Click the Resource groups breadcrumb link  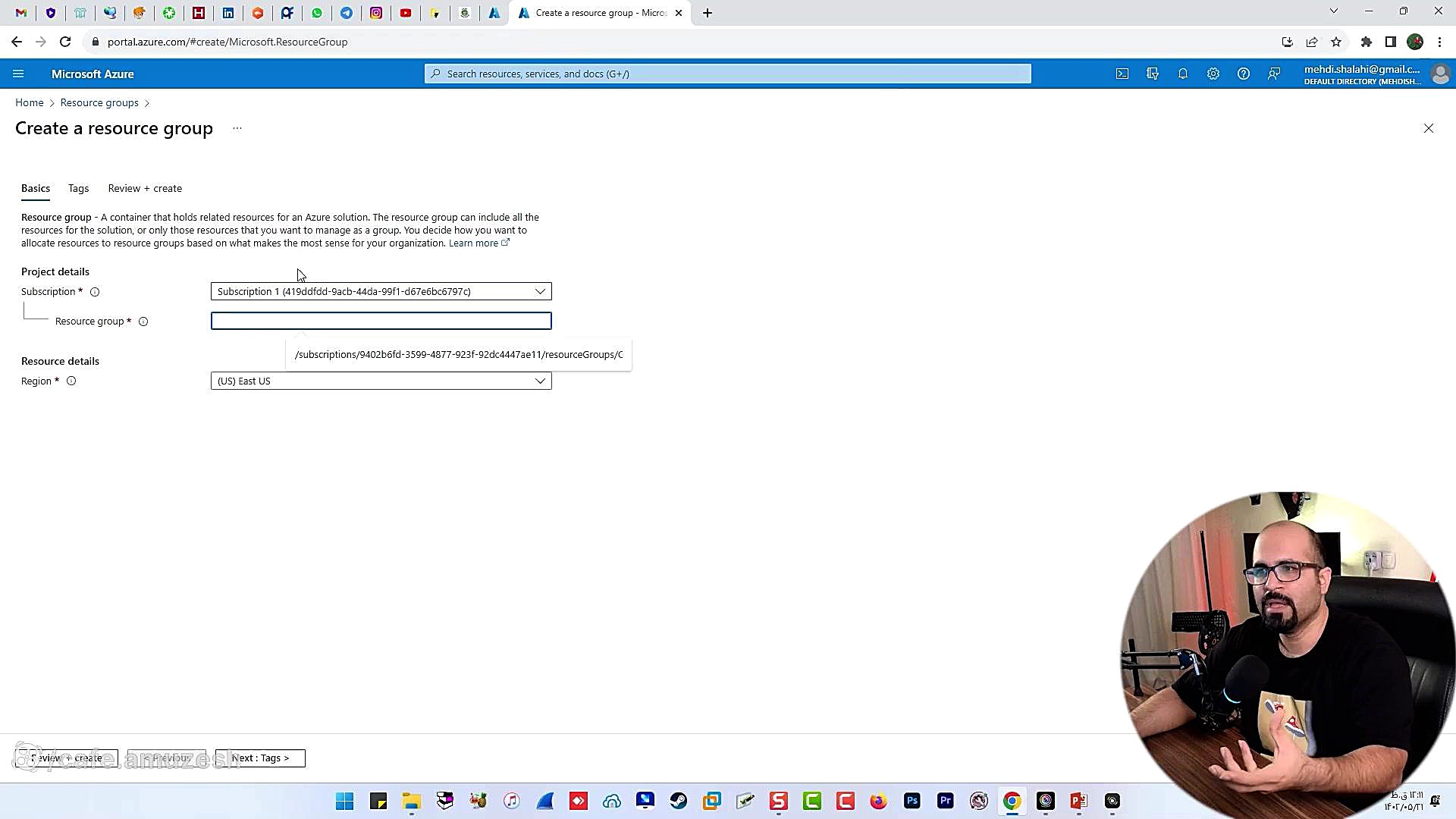[99, 102]
